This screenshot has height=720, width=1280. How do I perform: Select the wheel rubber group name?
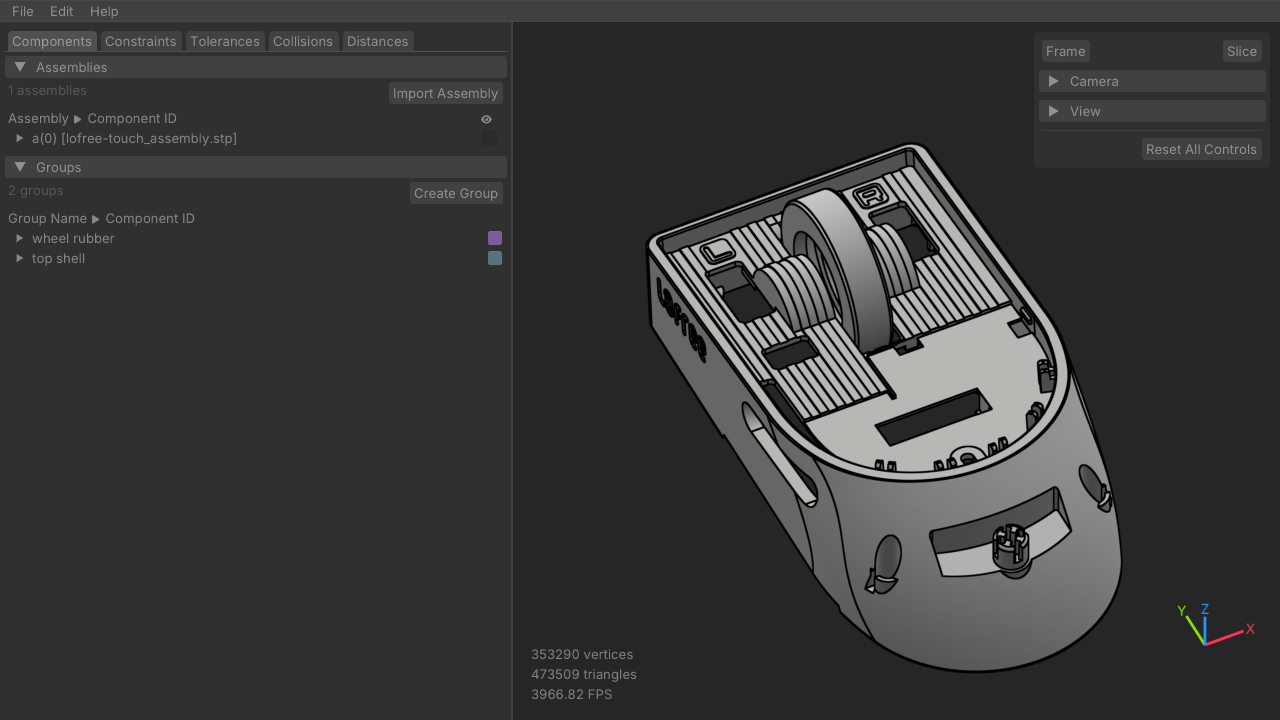(x=73, y=238)
